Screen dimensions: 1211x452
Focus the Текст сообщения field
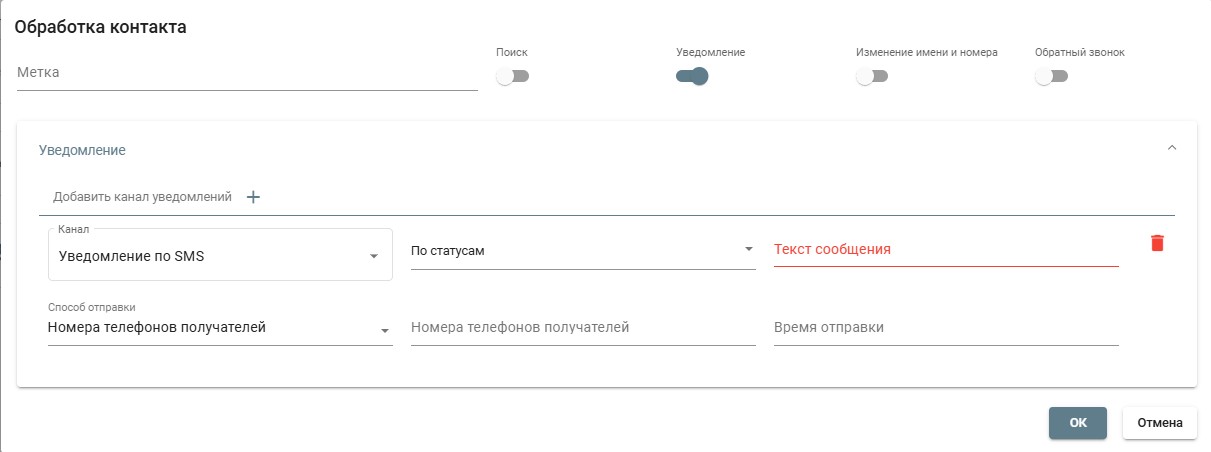point(946,249)
